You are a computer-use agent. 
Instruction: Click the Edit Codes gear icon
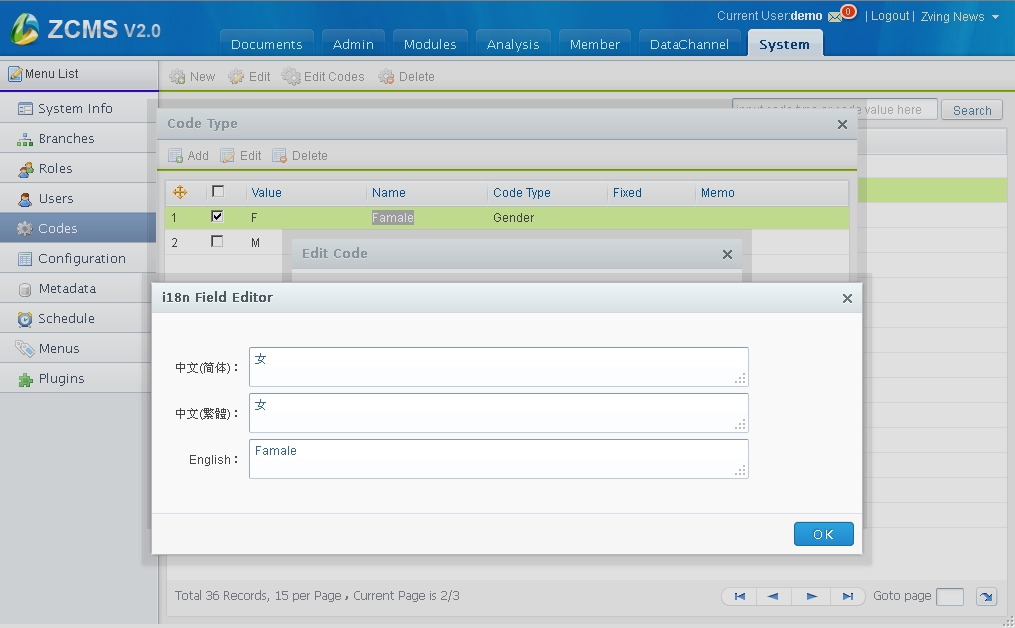point(291,77)
